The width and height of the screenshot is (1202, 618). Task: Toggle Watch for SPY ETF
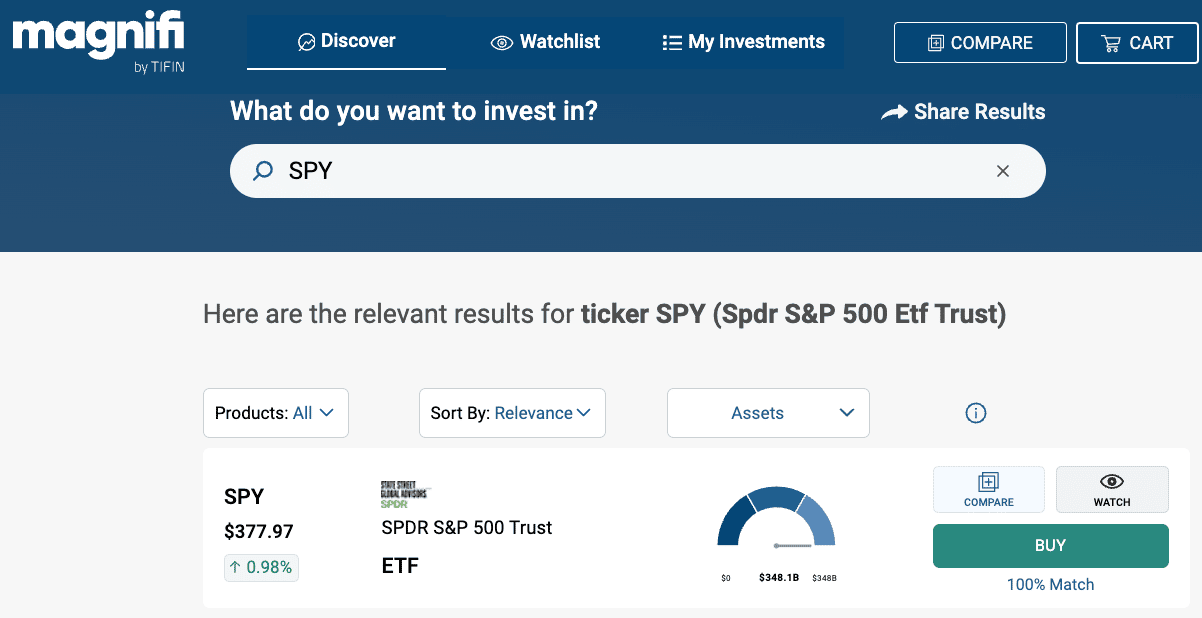pos(1112,490)
